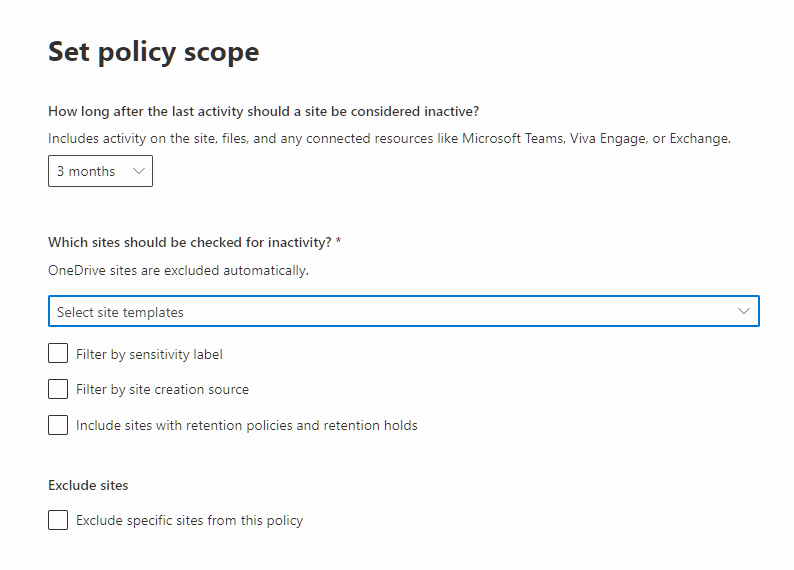Click the OneDrive sites are excluded automatically note
The width and height of the screenshot is (794, 570).
click(178, 271)
